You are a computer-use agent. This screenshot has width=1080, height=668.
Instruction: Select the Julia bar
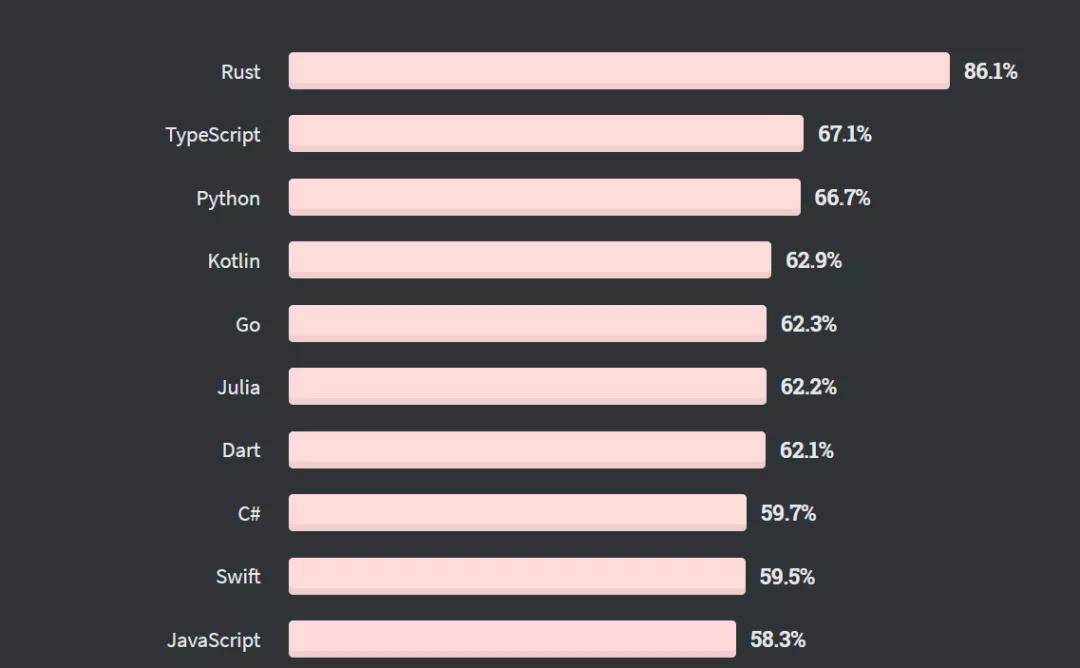coord(528,386)
